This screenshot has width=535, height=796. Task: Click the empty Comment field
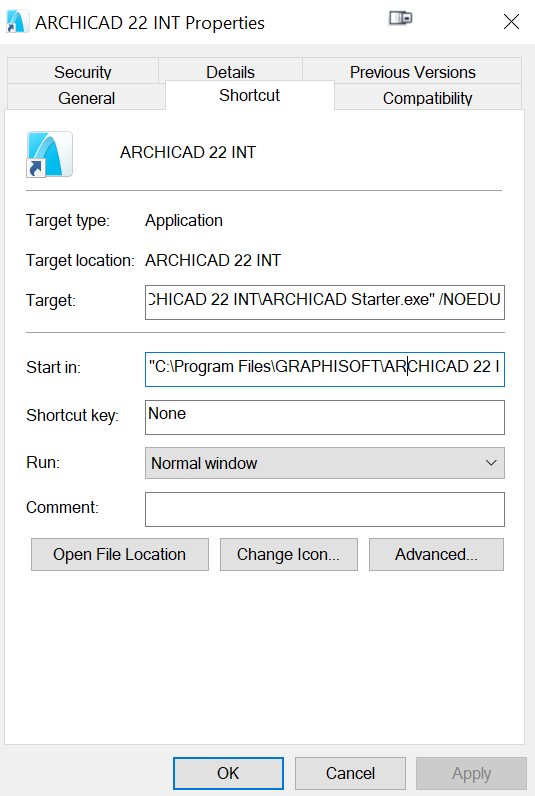coord(325,509)
